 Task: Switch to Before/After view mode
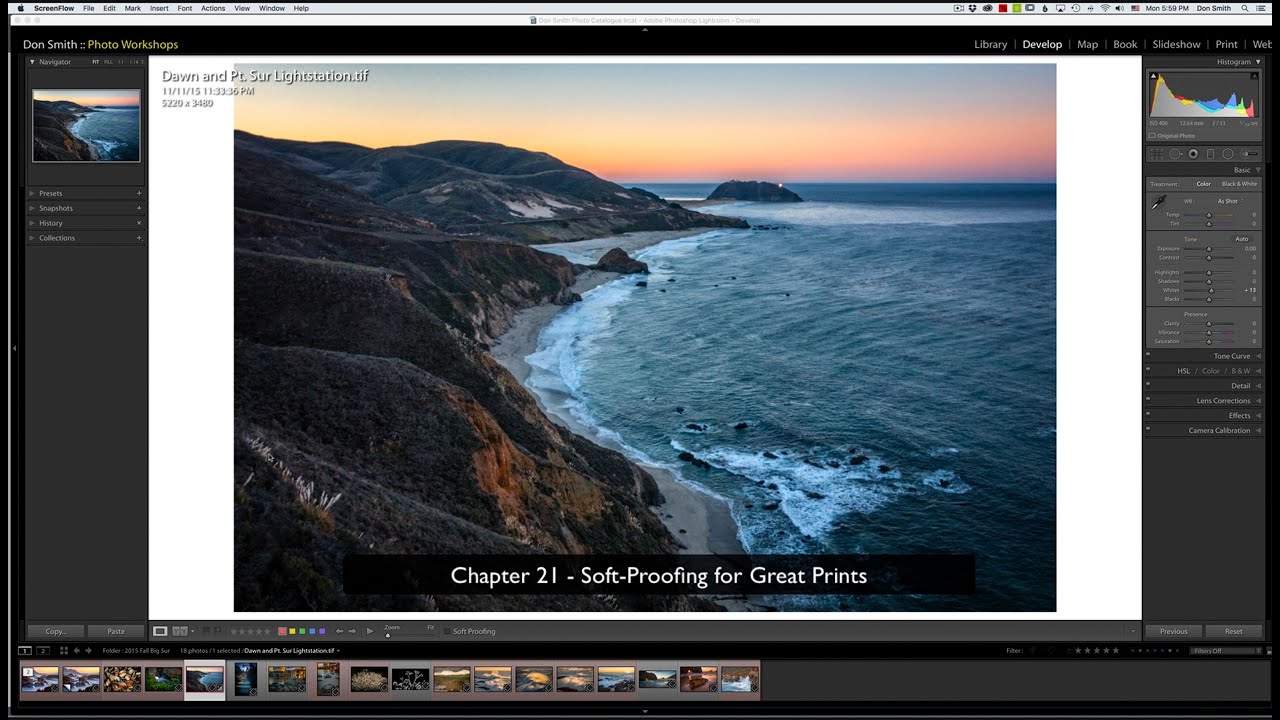pos(180,631)
